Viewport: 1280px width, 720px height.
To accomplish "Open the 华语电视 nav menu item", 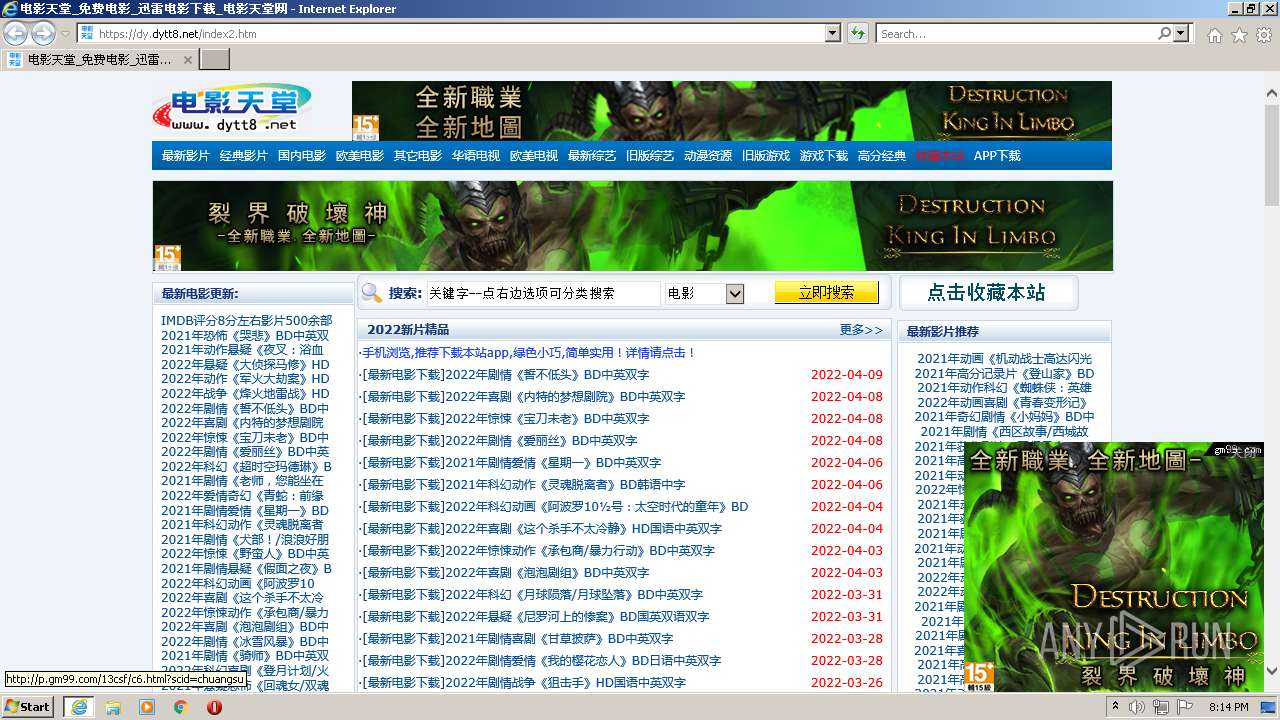I will tap(476, 156).
